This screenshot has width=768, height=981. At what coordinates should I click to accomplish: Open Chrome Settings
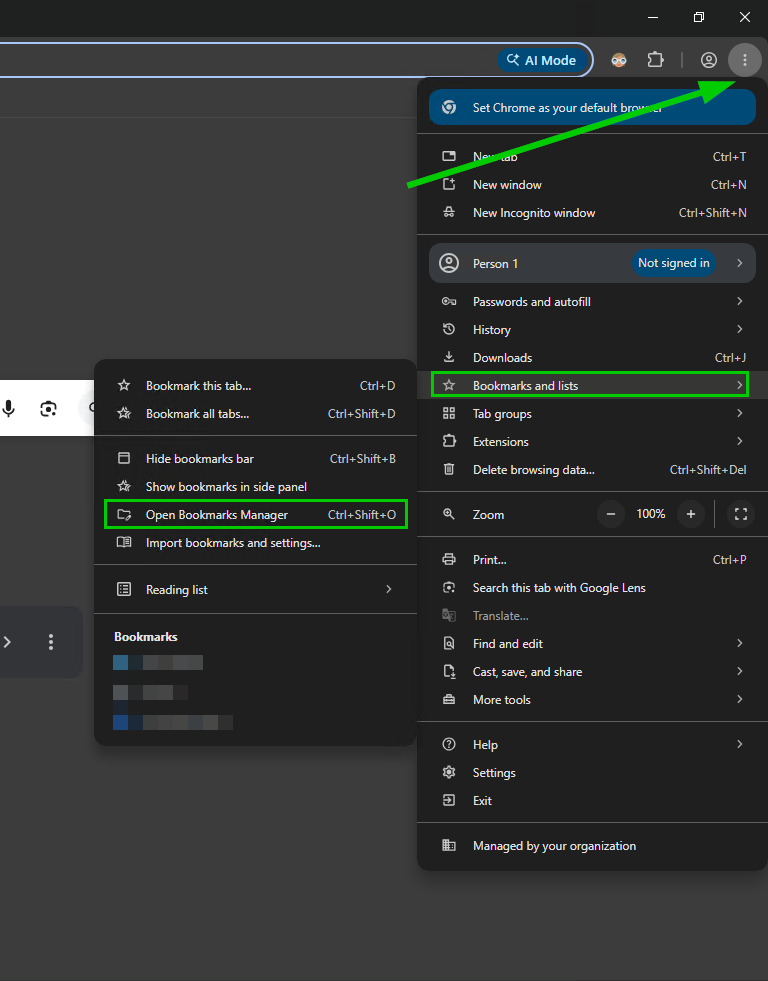pyautogui.click(x=592, y=773)
